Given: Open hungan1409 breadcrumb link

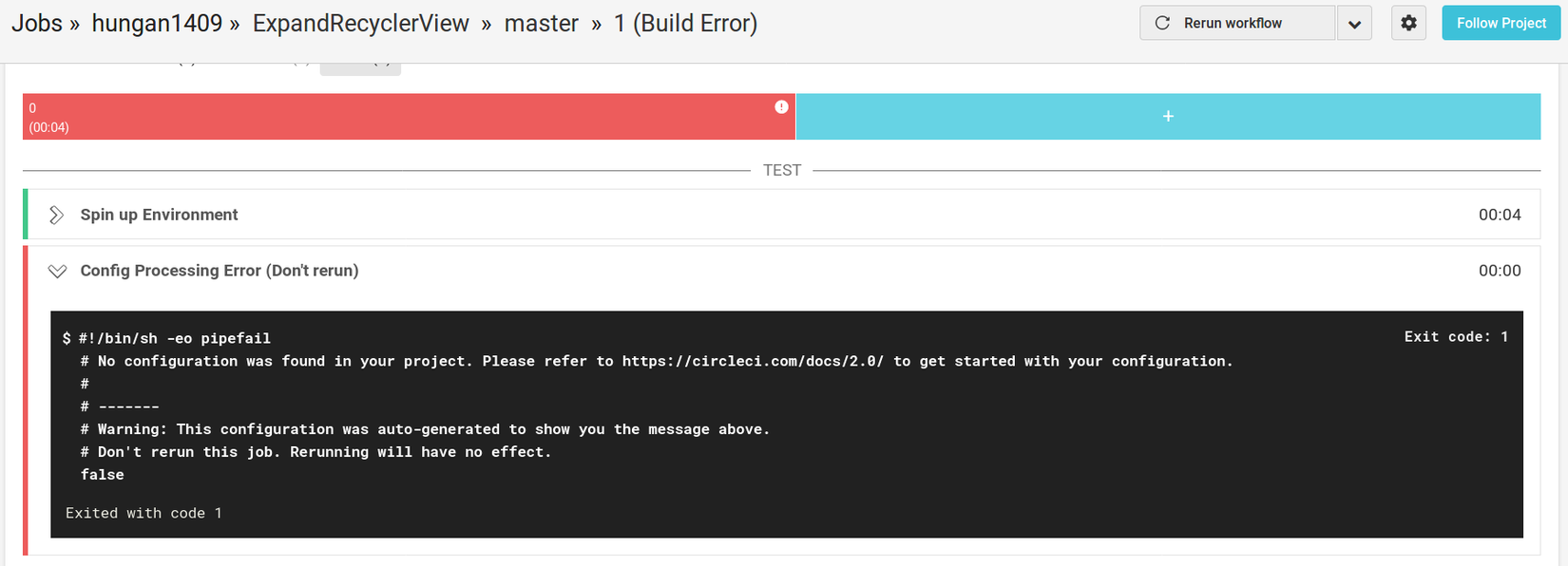Looking at the screenshot, I should (x=157, y=24).
